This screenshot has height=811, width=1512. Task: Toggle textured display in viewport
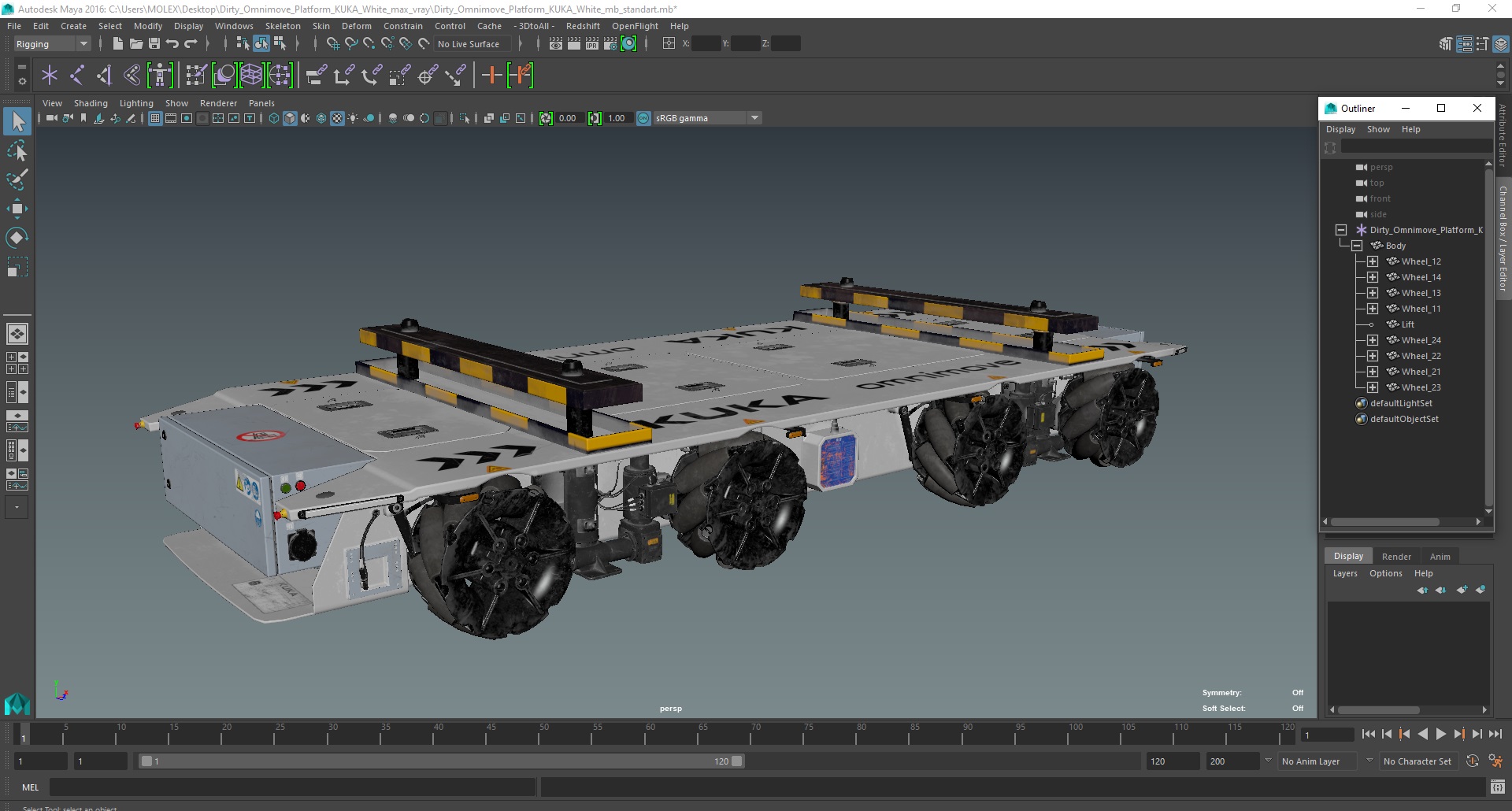(x=337, y=118)
